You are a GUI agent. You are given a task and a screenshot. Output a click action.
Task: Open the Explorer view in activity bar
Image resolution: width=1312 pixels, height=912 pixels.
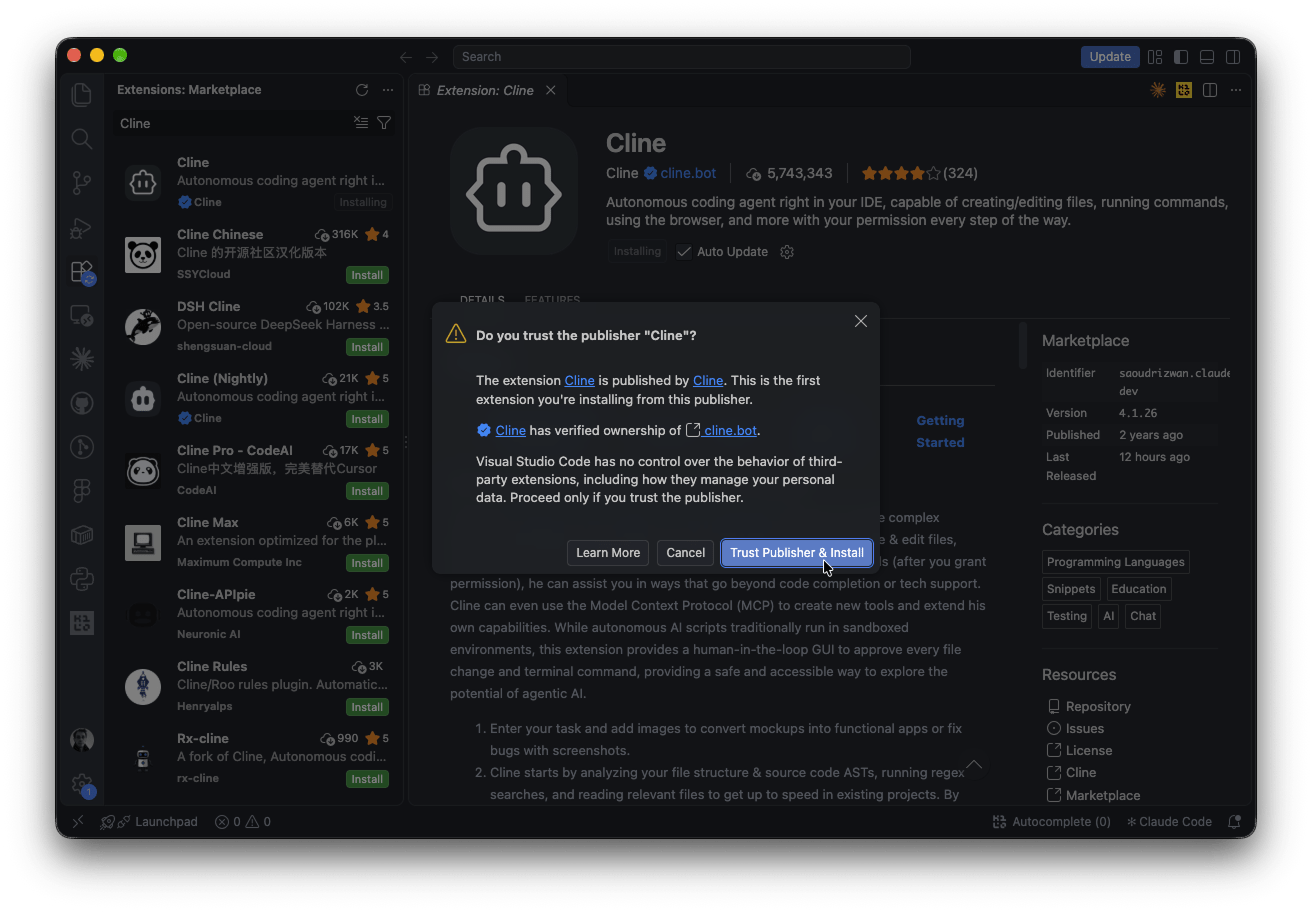(x=82, y=94)
